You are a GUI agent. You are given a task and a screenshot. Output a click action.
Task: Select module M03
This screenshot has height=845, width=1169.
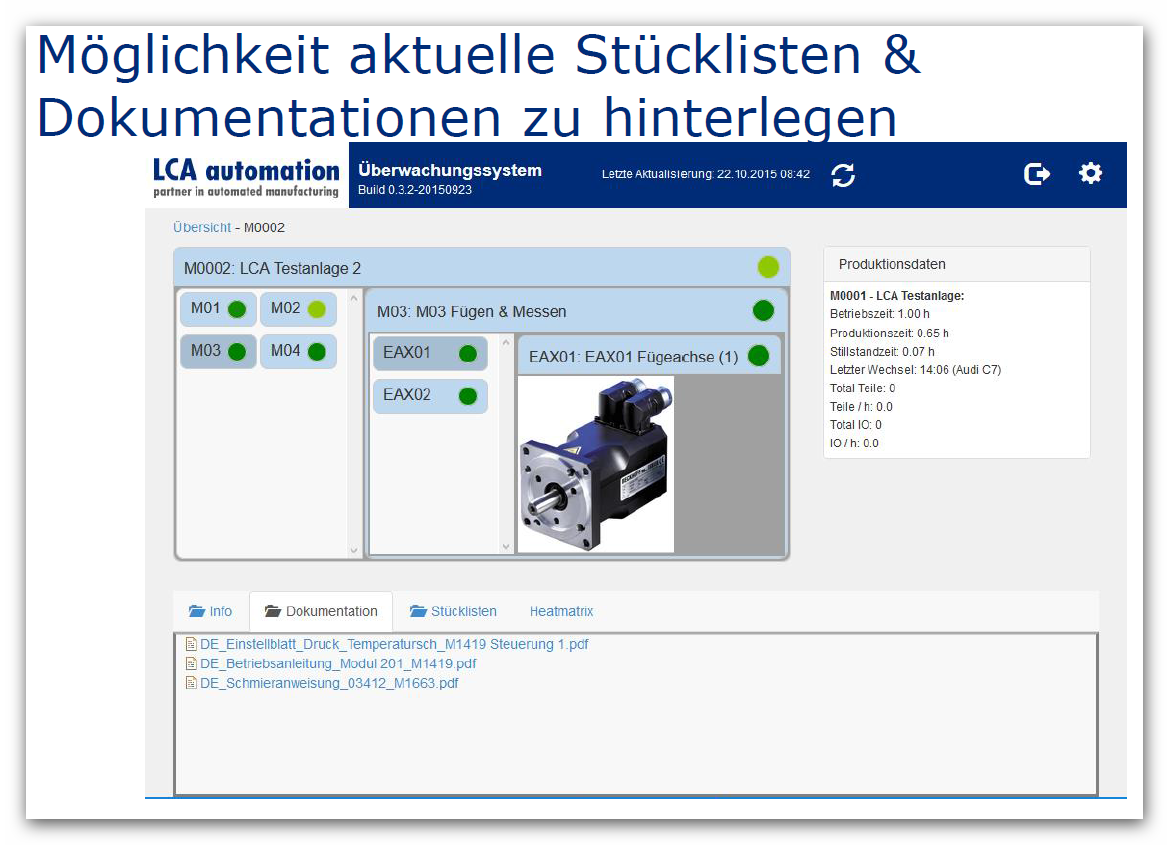pos(218,351)
